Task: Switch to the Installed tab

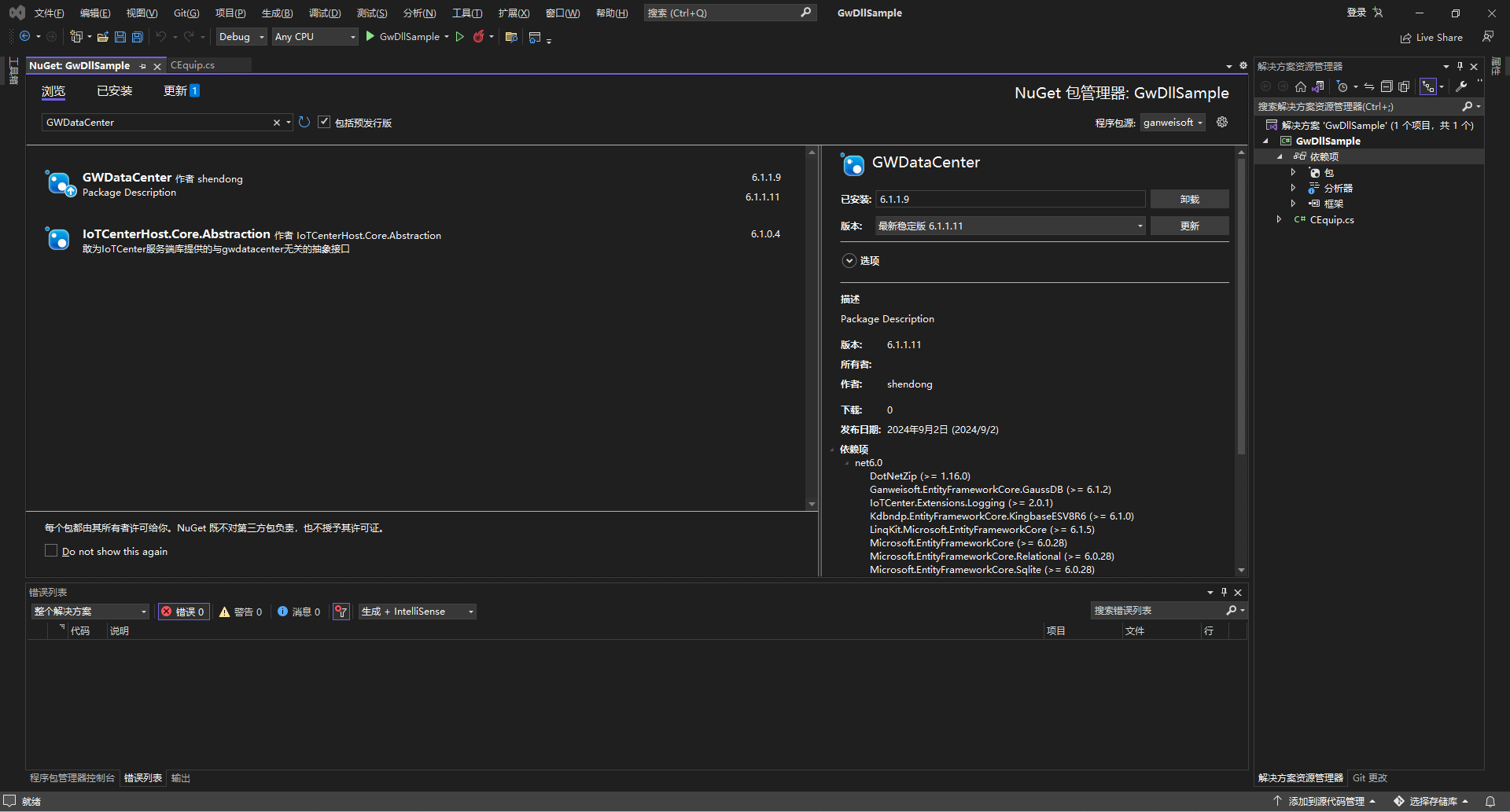Action: [114, 91]
